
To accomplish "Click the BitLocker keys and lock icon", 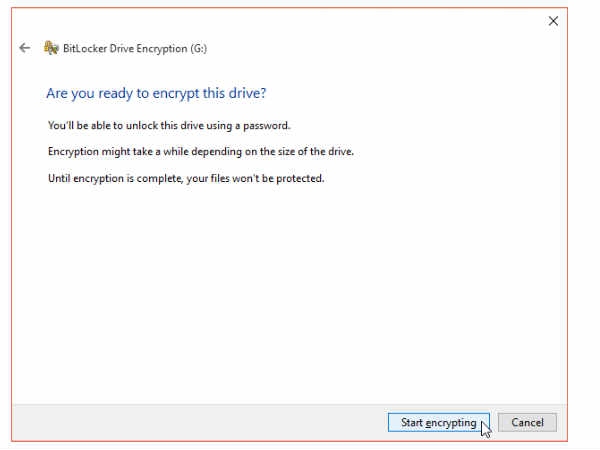I will click(51, 48).
